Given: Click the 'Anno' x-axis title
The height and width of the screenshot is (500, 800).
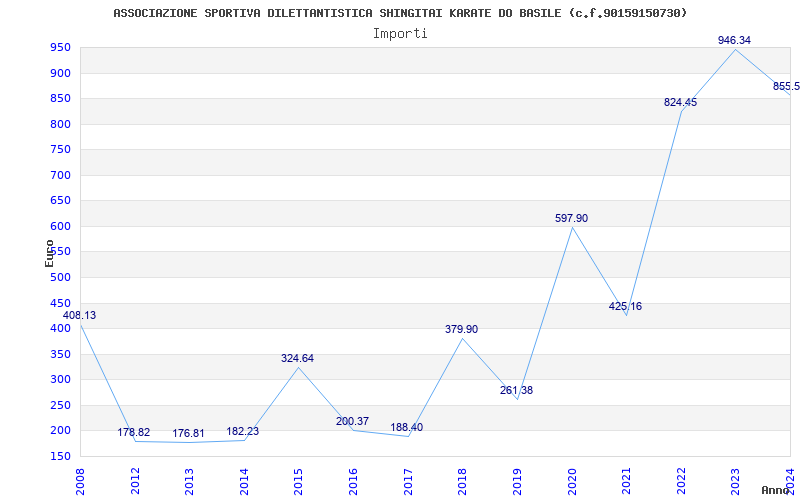Looking at the screenshot, I should (776, 490).
